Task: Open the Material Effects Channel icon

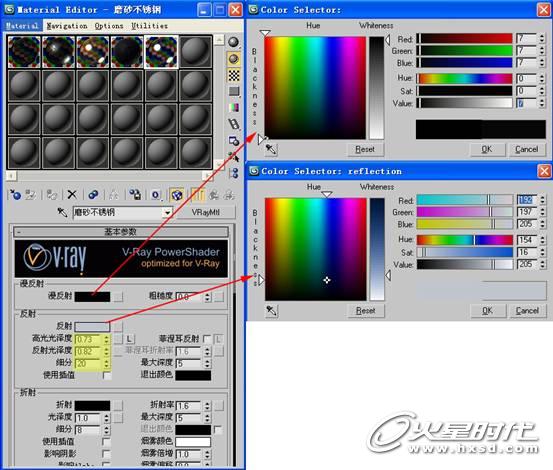Action: pyautogui.click(x=156, y=195)
